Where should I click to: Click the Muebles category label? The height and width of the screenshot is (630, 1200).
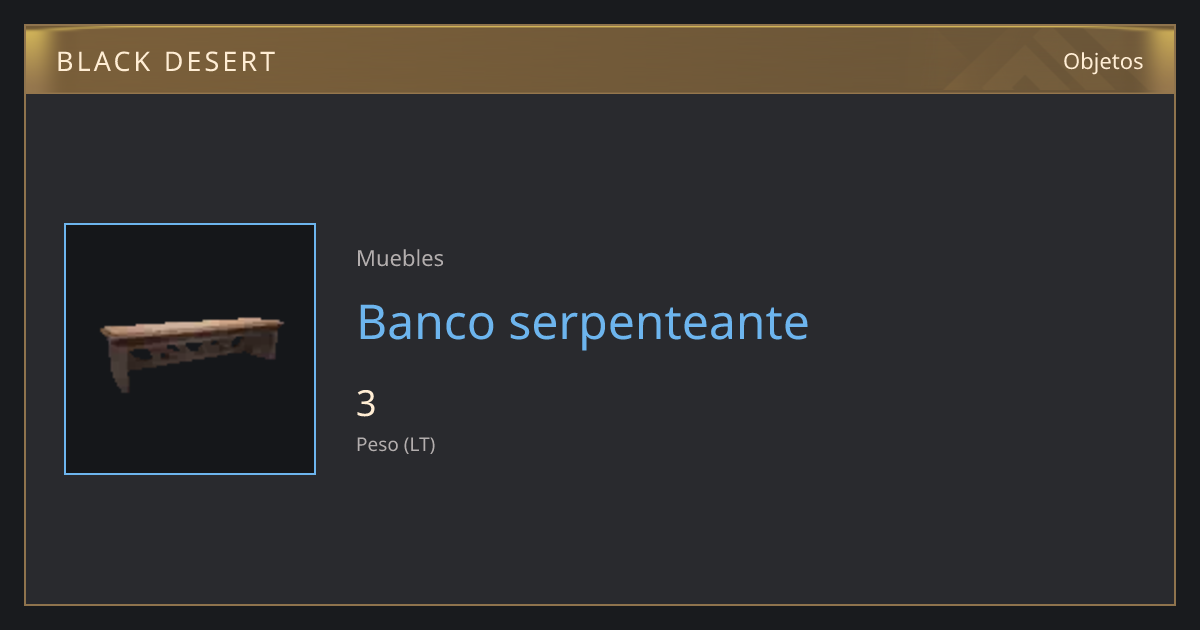[x=400, y=258]
